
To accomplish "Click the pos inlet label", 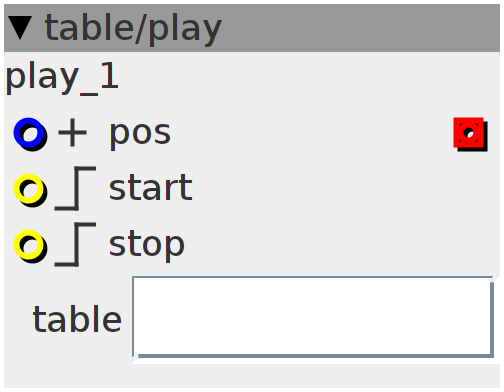I will pyautogui.click(x=140, y=135).
